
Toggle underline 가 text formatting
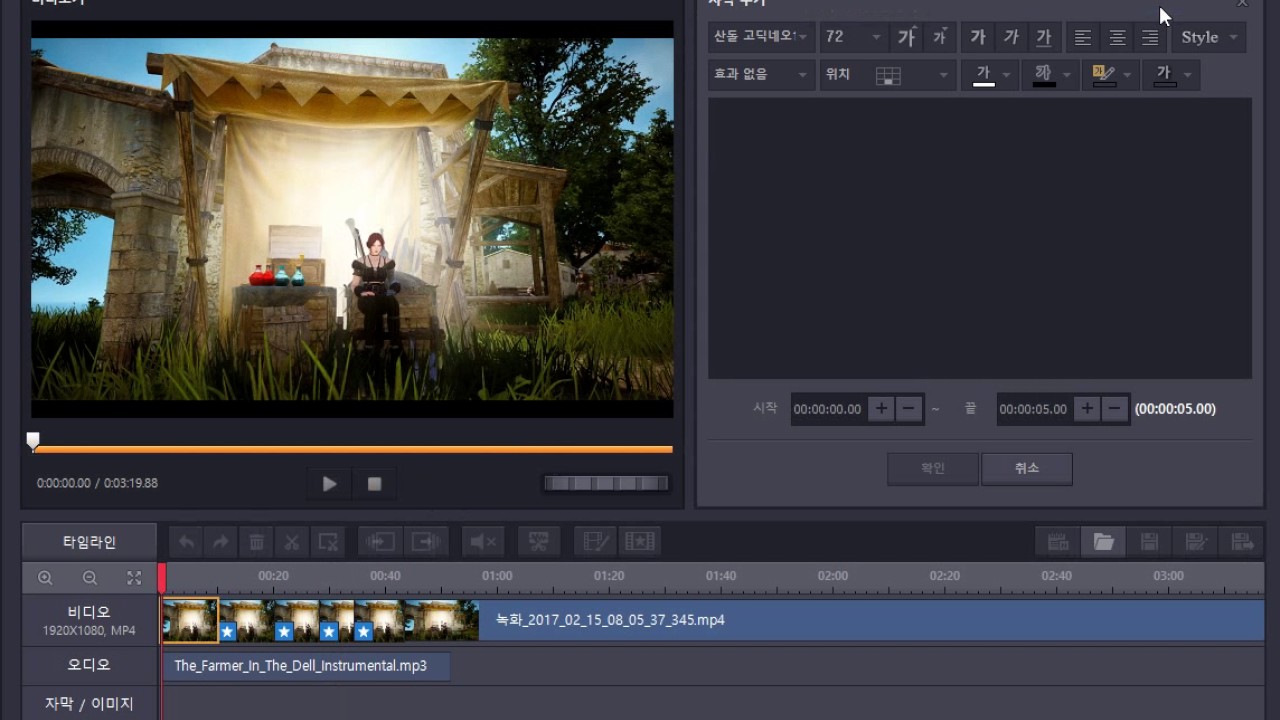1044,37
